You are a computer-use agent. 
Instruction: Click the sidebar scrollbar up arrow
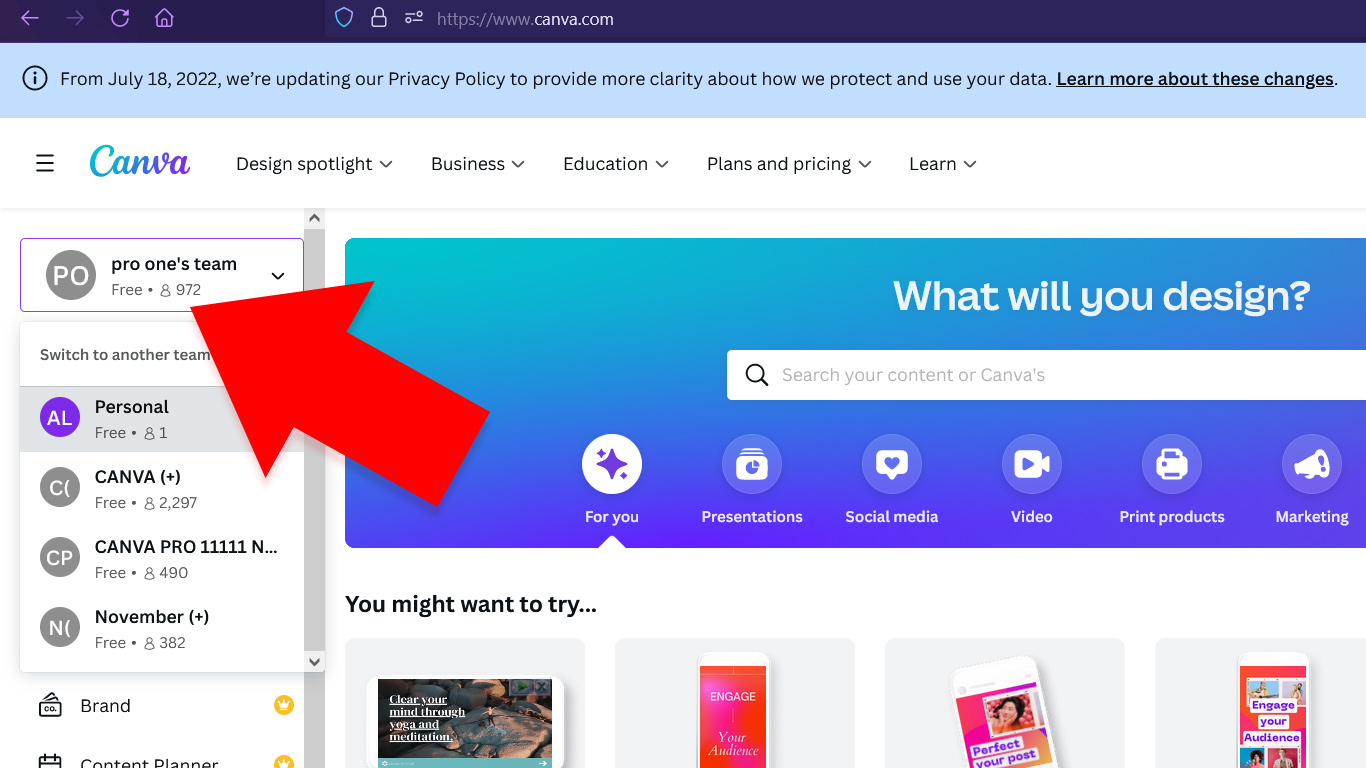[315, 218]
